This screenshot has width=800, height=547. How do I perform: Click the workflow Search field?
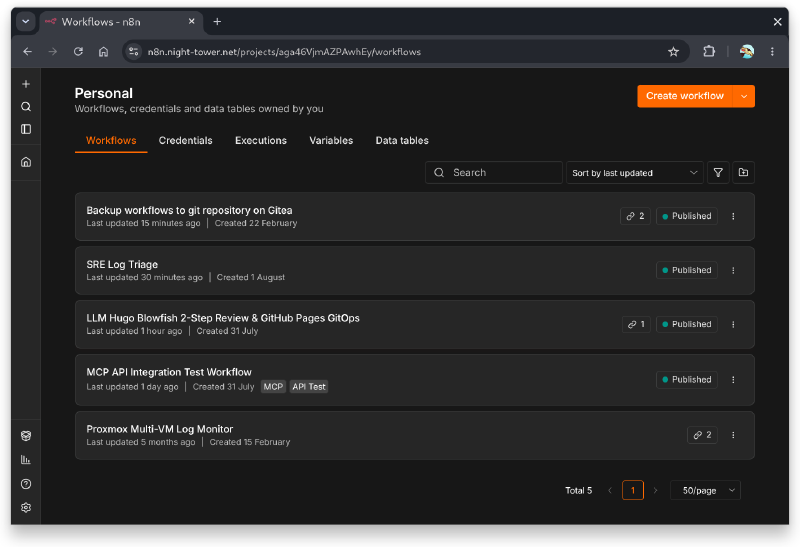494,172
